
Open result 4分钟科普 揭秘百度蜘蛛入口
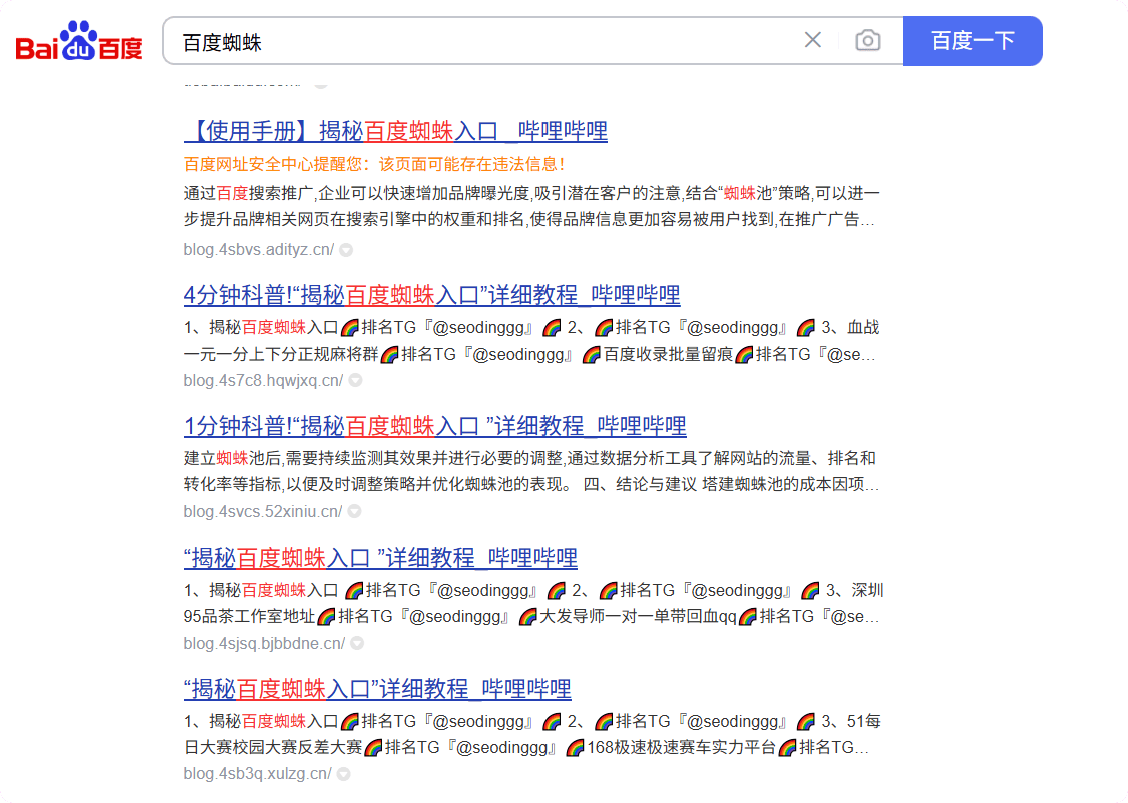click(432, 295)
